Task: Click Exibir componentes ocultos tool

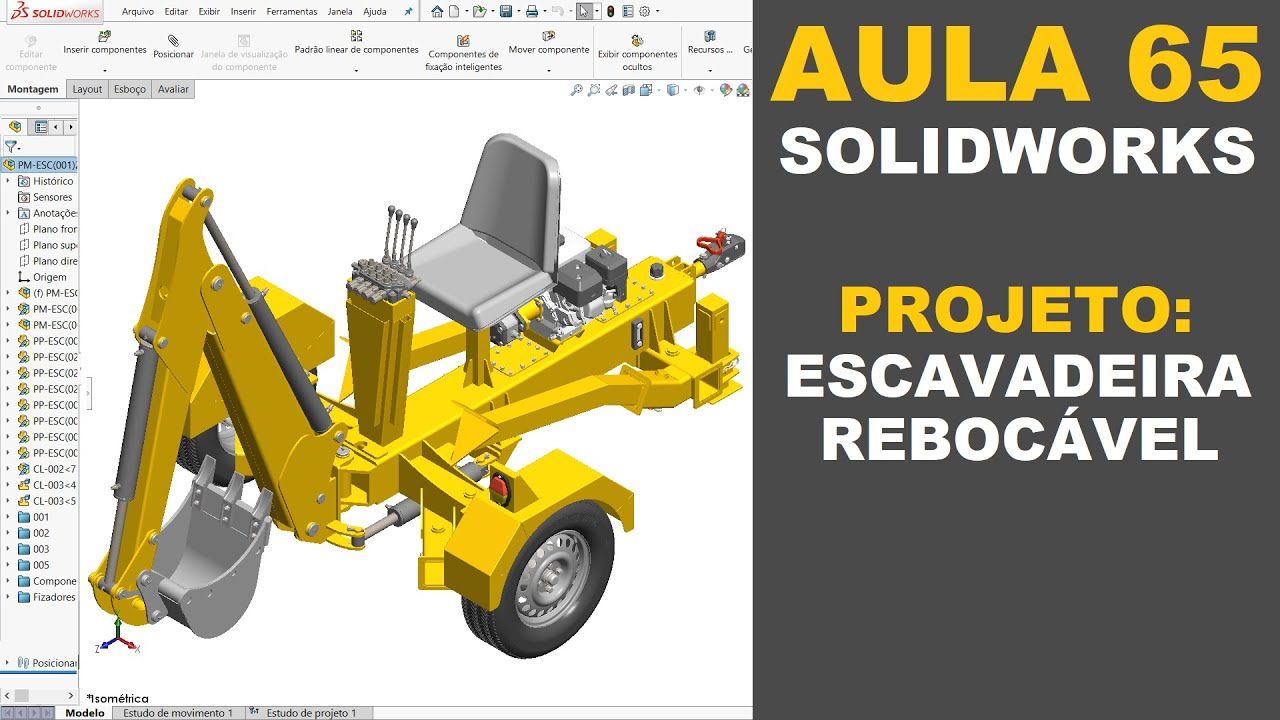Action: click(x=637, y=53)
